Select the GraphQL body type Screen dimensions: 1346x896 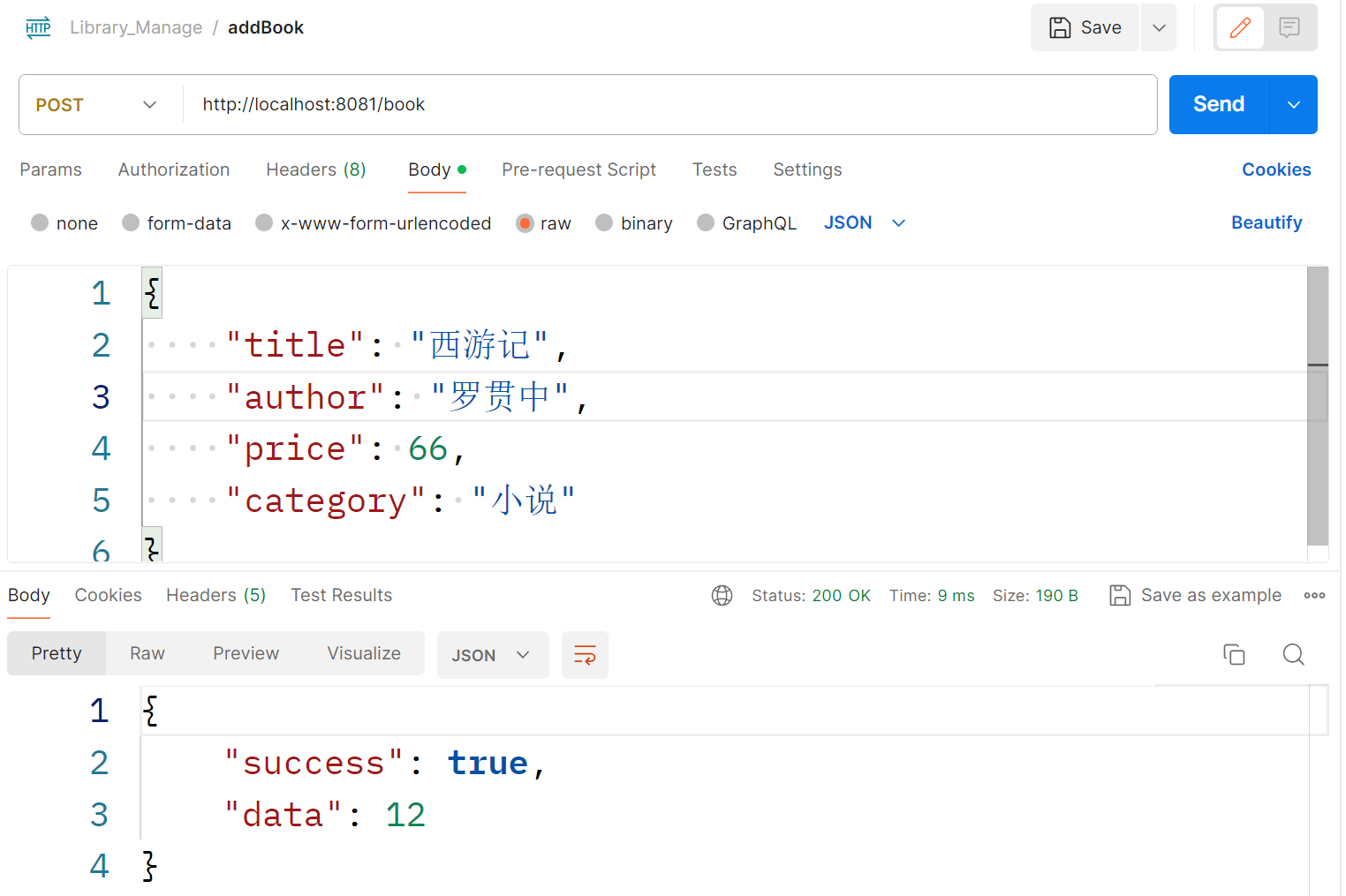pyautogui.click(x=747, y=223)
